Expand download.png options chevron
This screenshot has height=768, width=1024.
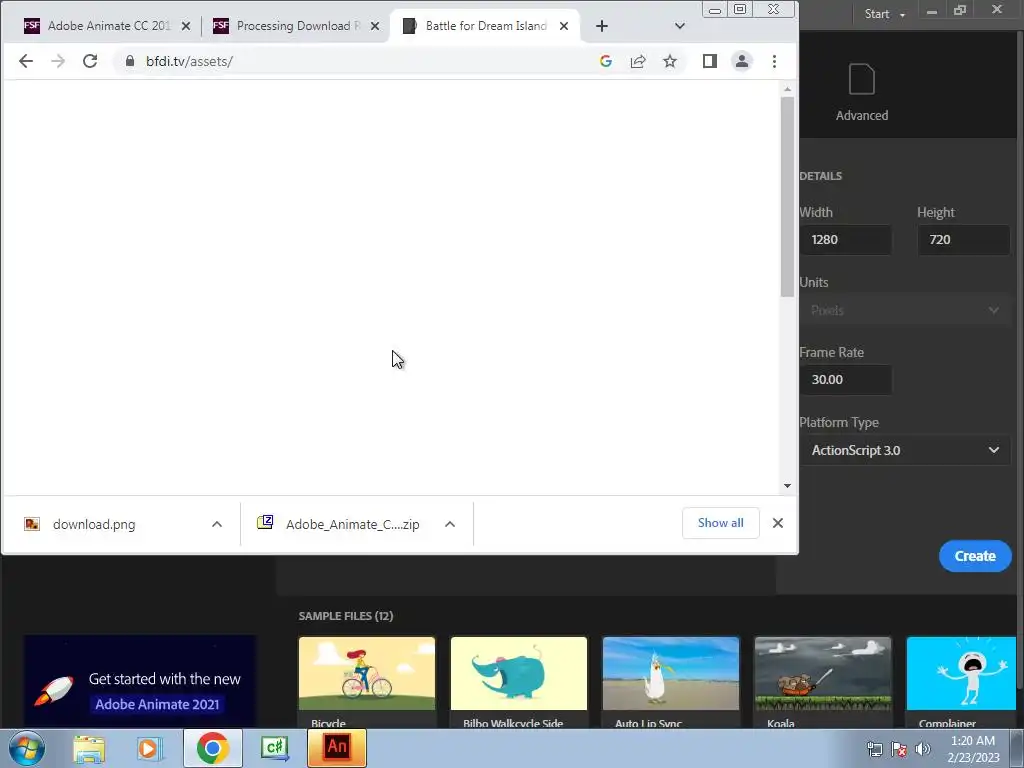coord(217,524)
